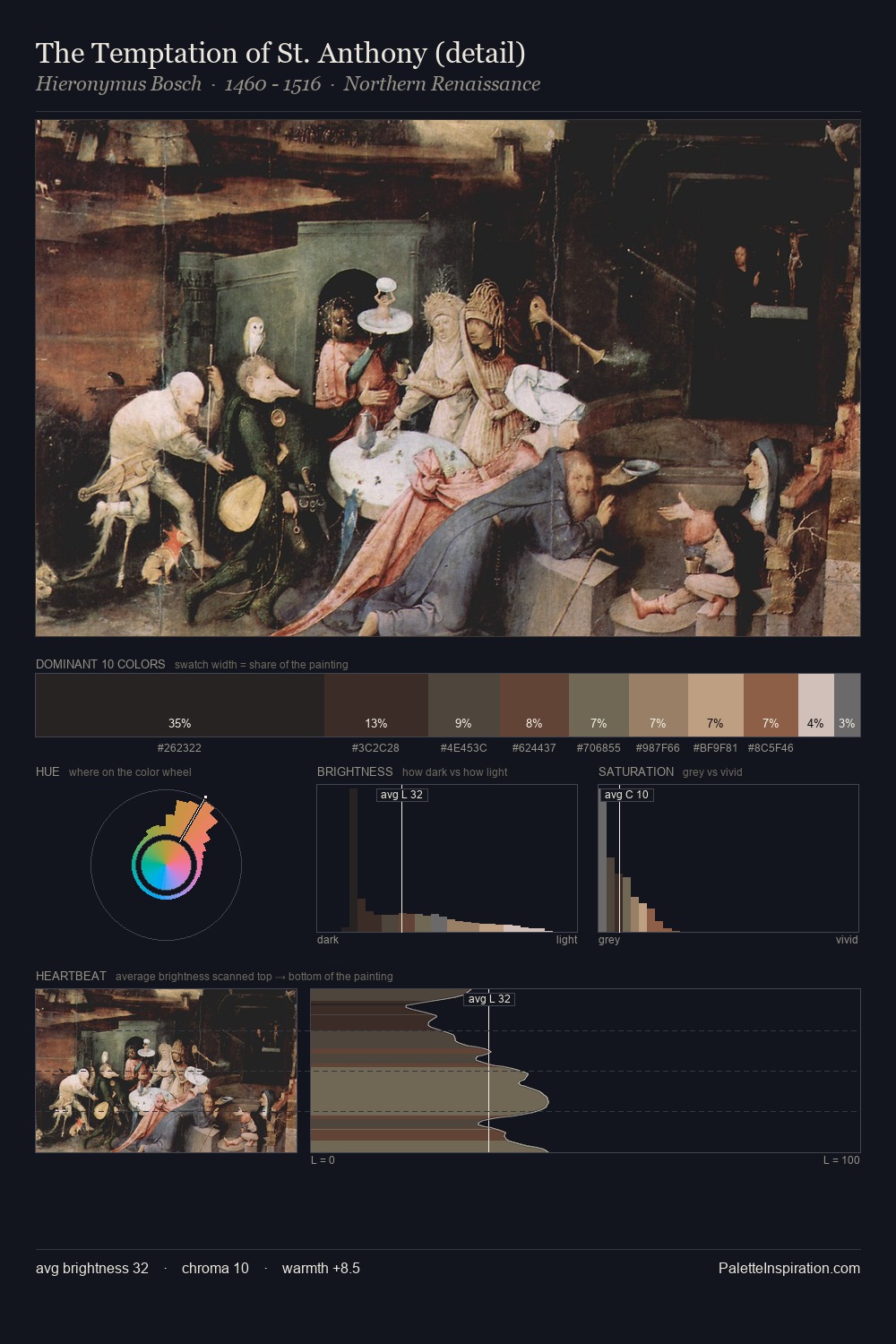Click the 'vivid' axis label

tap(847, 940)
